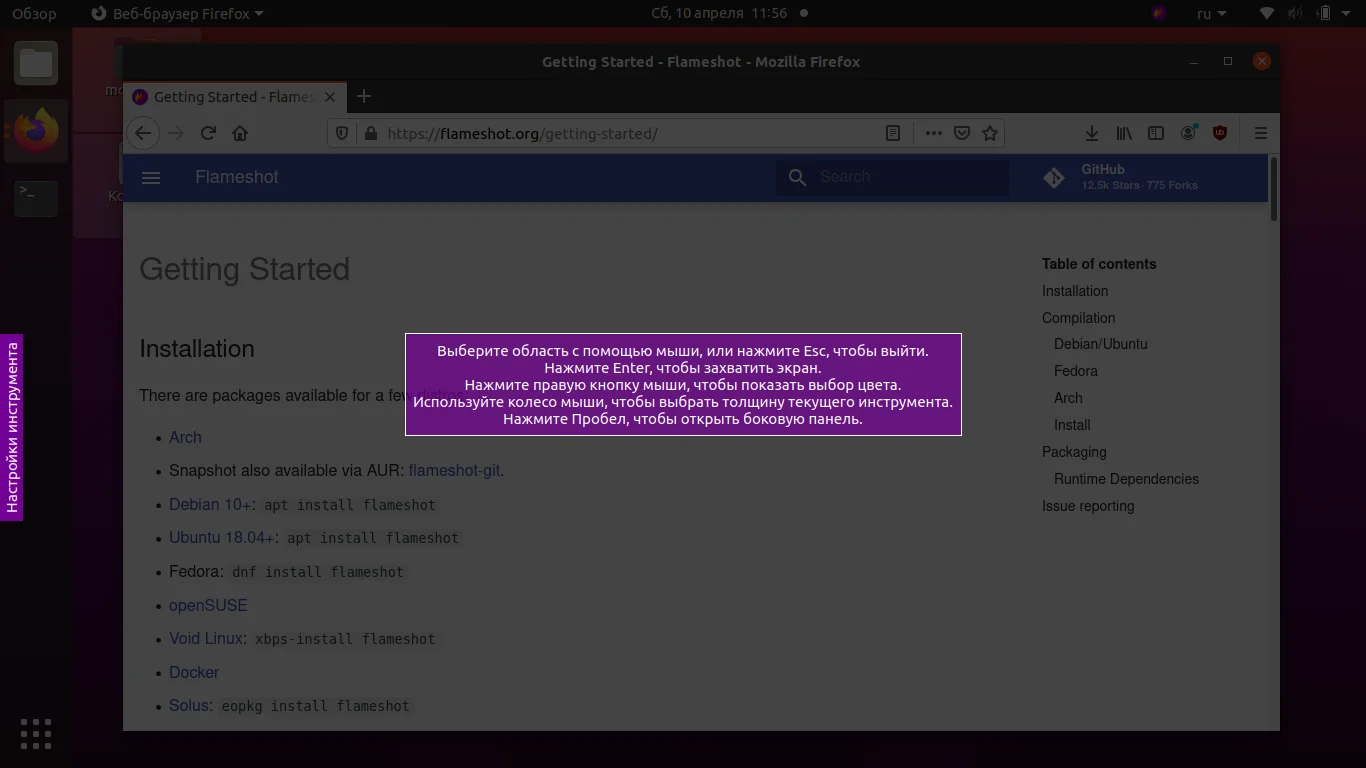
Task: Click the Firefox icon in the dock
Action: tap(36, 131)
